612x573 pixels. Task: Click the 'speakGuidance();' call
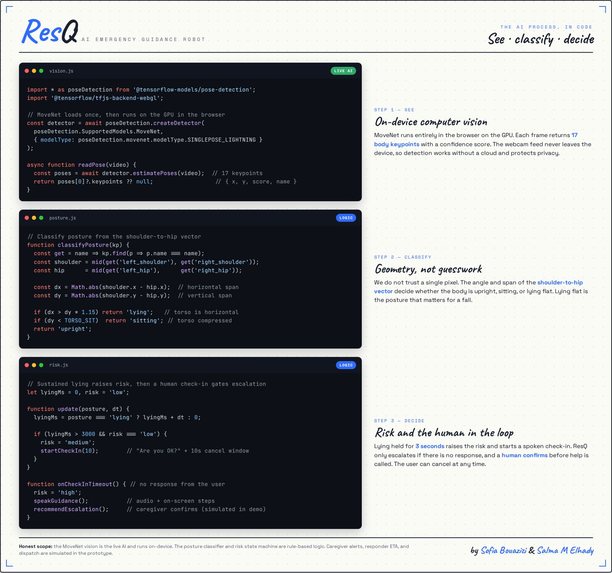61,501
